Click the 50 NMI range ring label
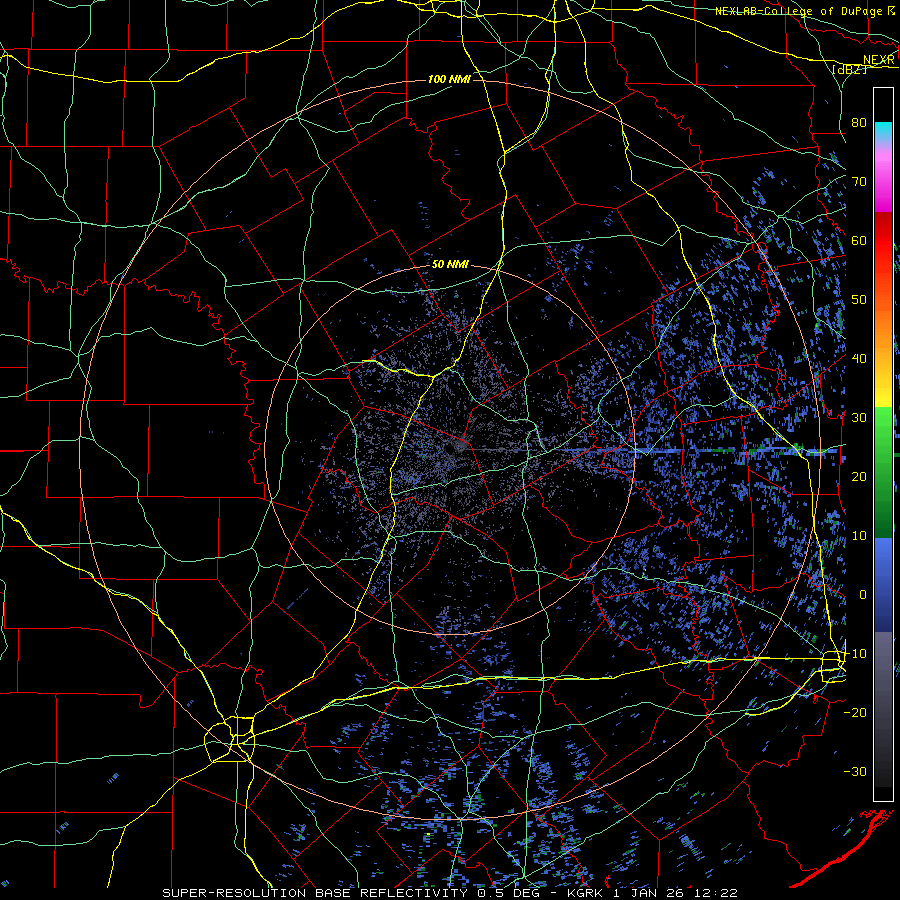 pos(450,265)
